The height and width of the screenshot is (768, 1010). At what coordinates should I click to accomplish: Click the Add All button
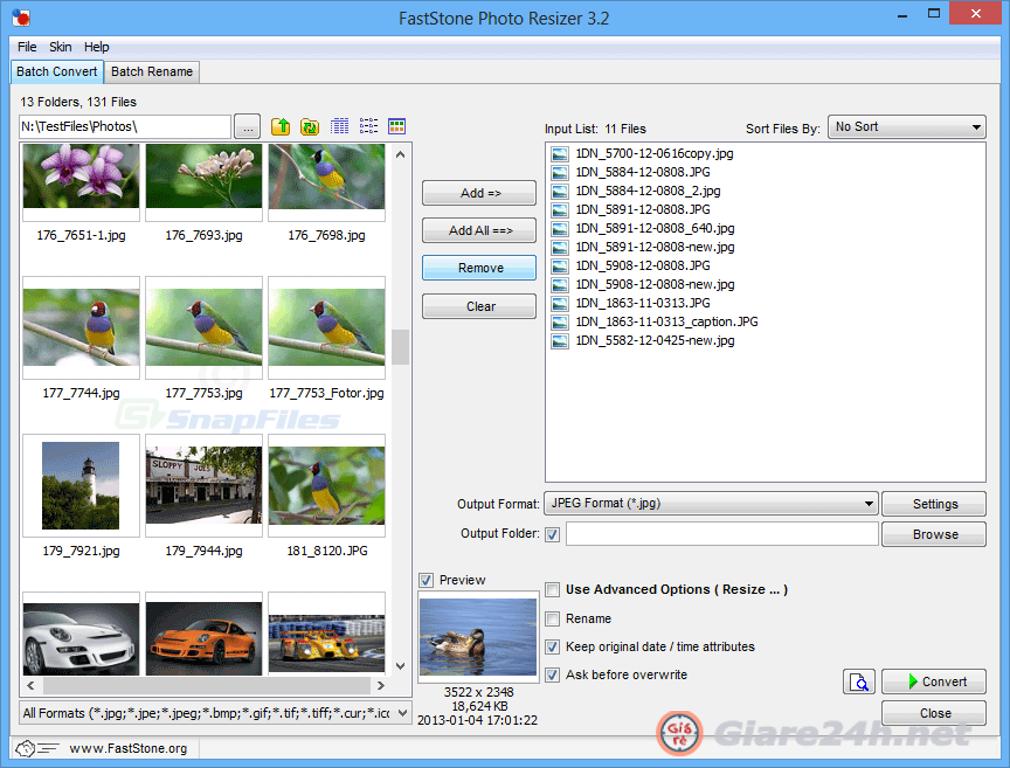tap(479, 231)
